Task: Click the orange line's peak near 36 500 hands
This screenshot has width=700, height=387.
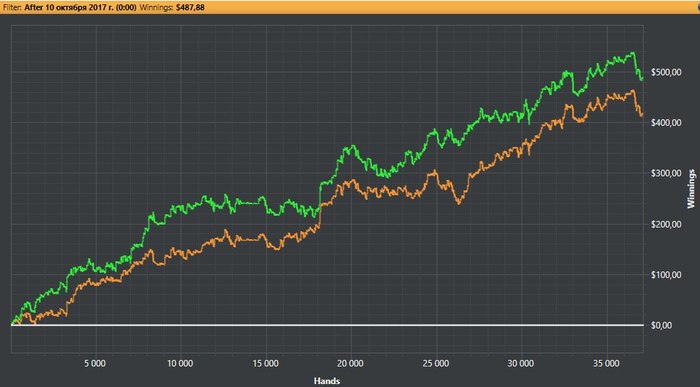Action: coord(632,91)
